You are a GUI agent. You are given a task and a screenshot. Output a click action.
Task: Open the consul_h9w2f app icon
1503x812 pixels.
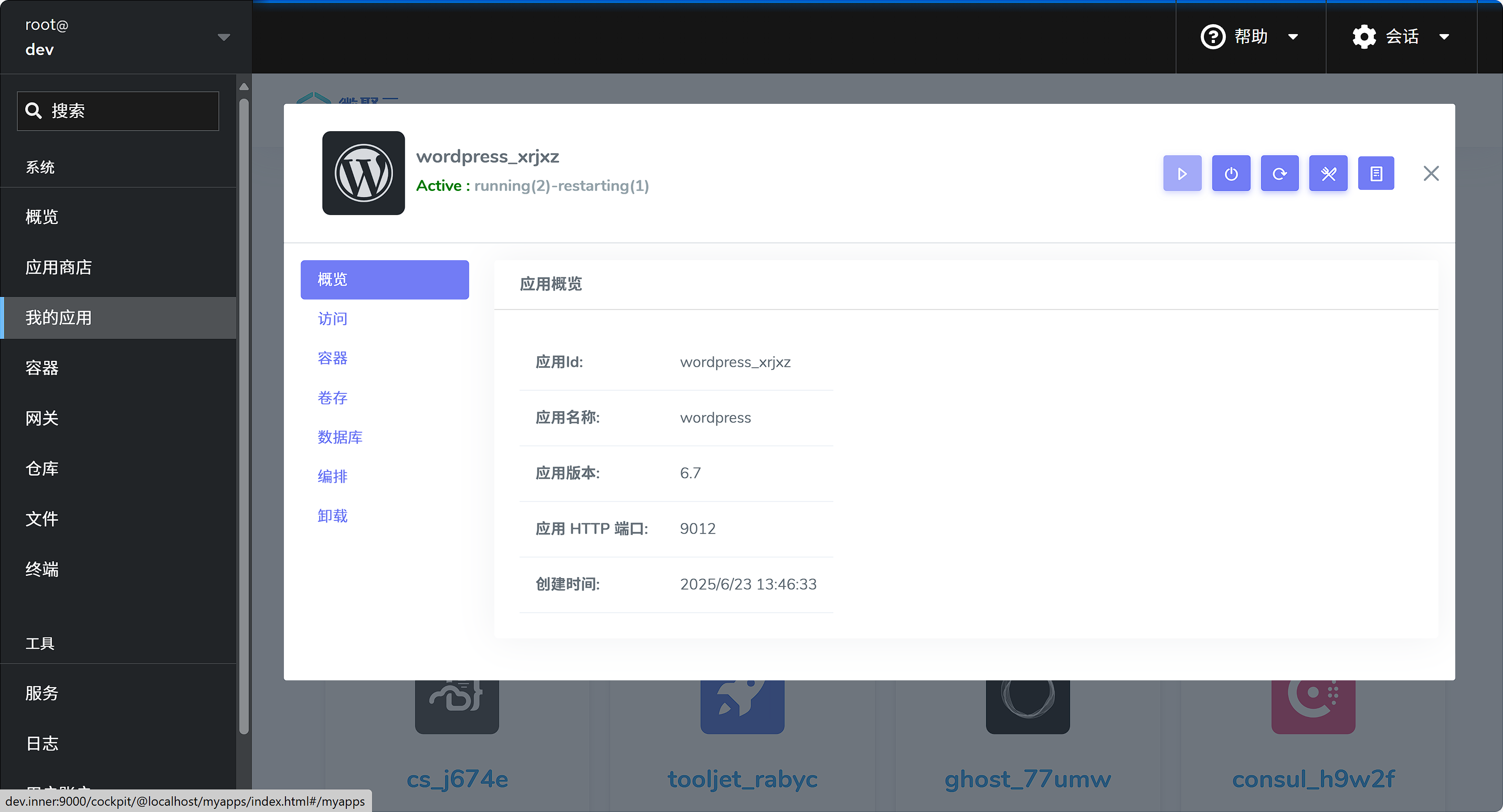pos(1313,706)
